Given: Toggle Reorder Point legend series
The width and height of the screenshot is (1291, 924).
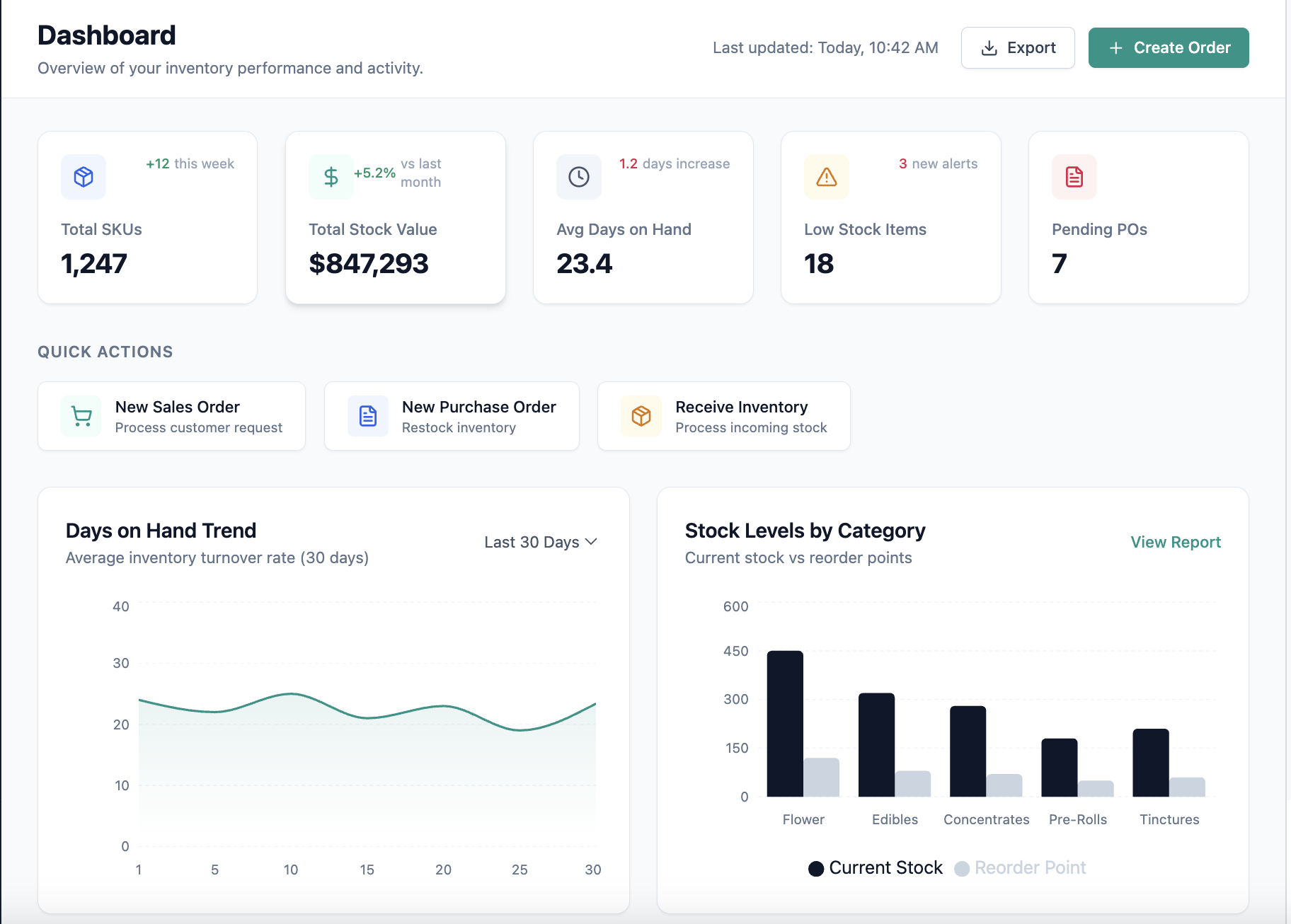Looking at the screenshot, I should tap(1021, 868).
